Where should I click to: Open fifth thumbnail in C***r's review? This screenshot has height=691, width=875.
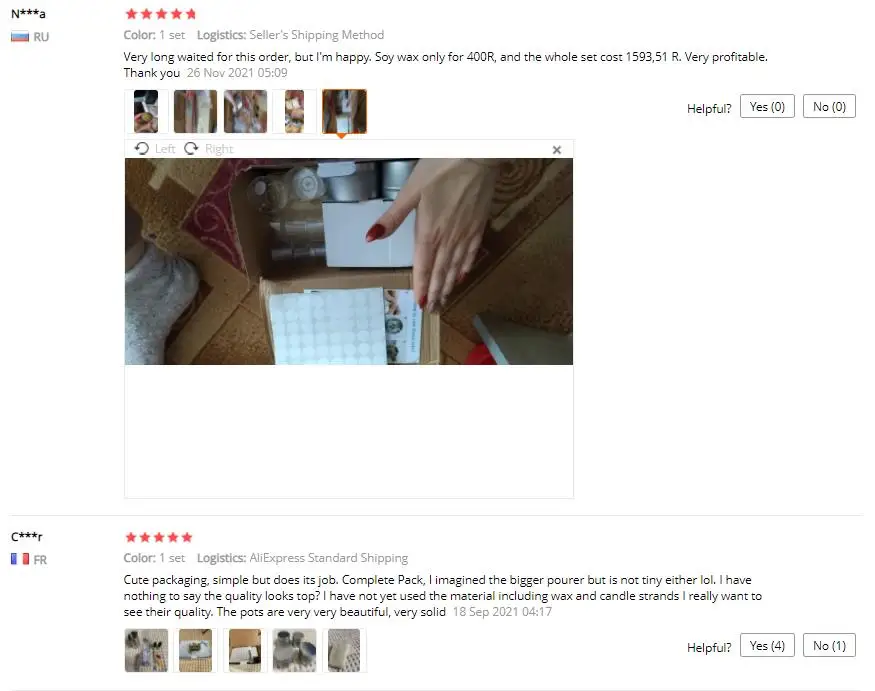[x=344, y=650]
